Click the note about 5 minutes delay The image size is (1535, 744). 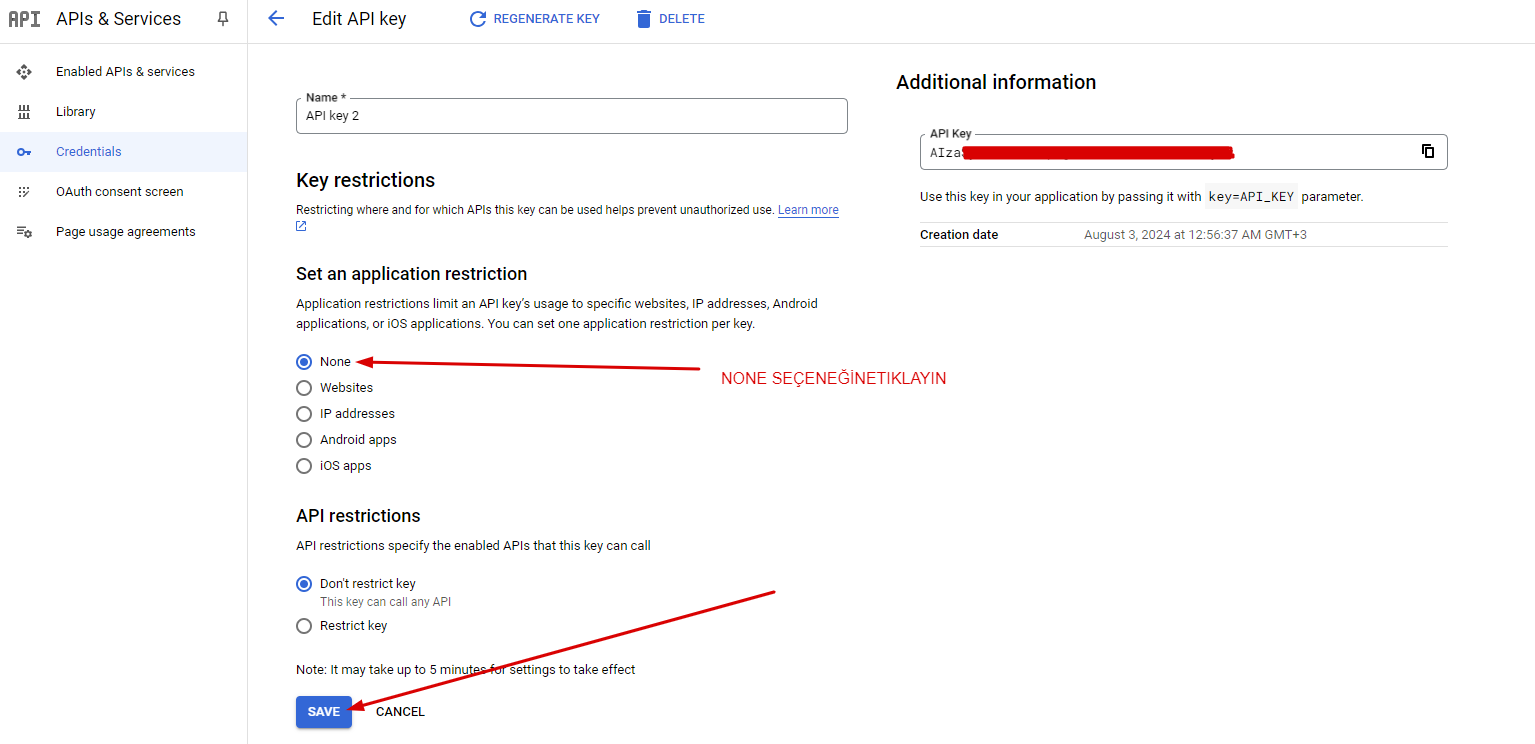(466, 670)
